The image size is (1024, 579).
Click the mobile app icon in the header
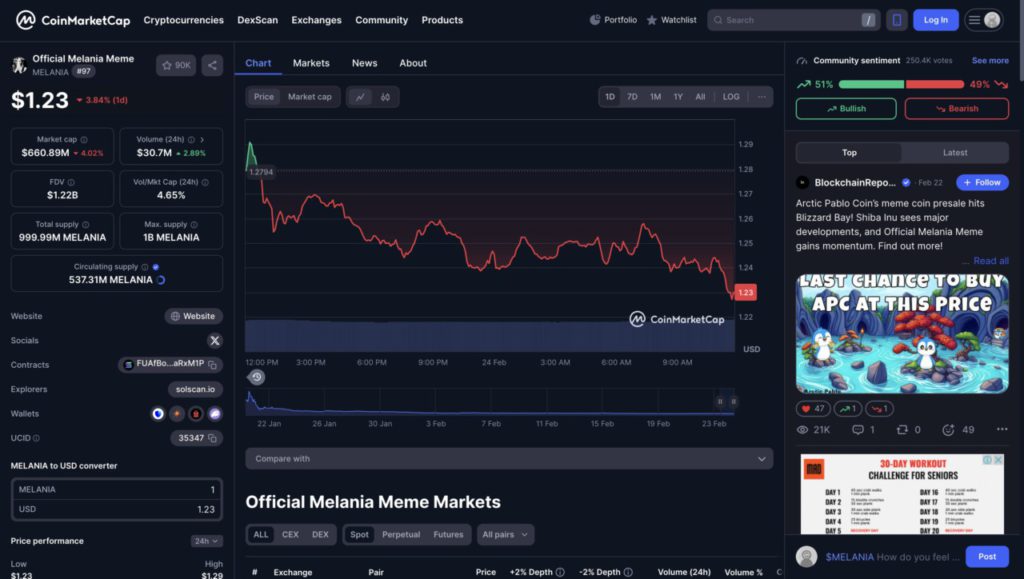coord(896,20)
